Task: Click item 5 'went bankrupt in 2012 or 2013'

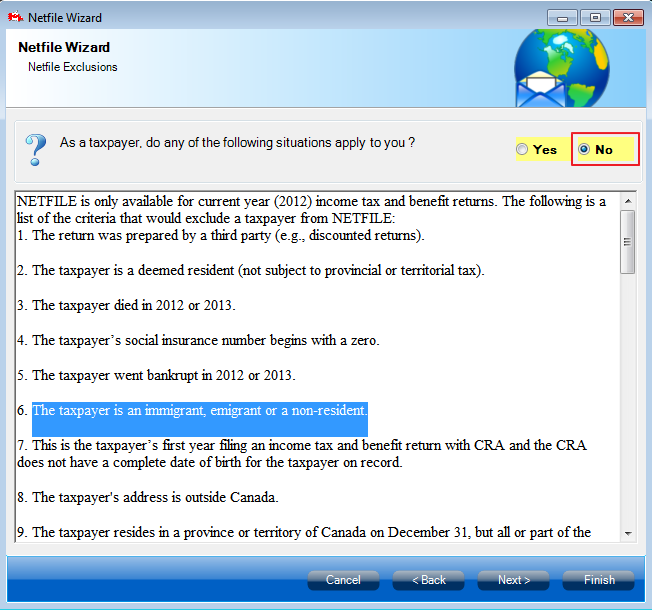Action: (156, 375)
